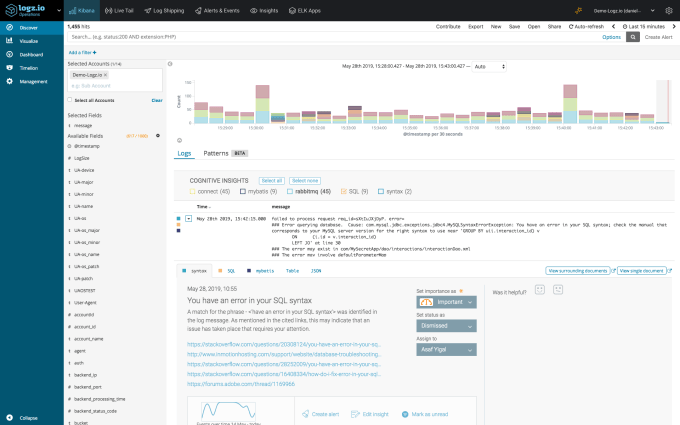Image resolution: width=680 pixels, height=425 pixels.
Task: Click the Create Alert link
Action: 659,36
